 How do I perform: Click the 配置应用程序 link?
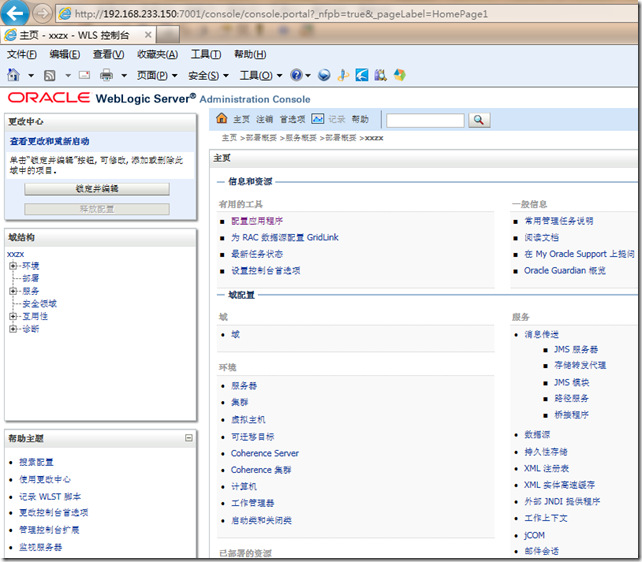(257, 221)
